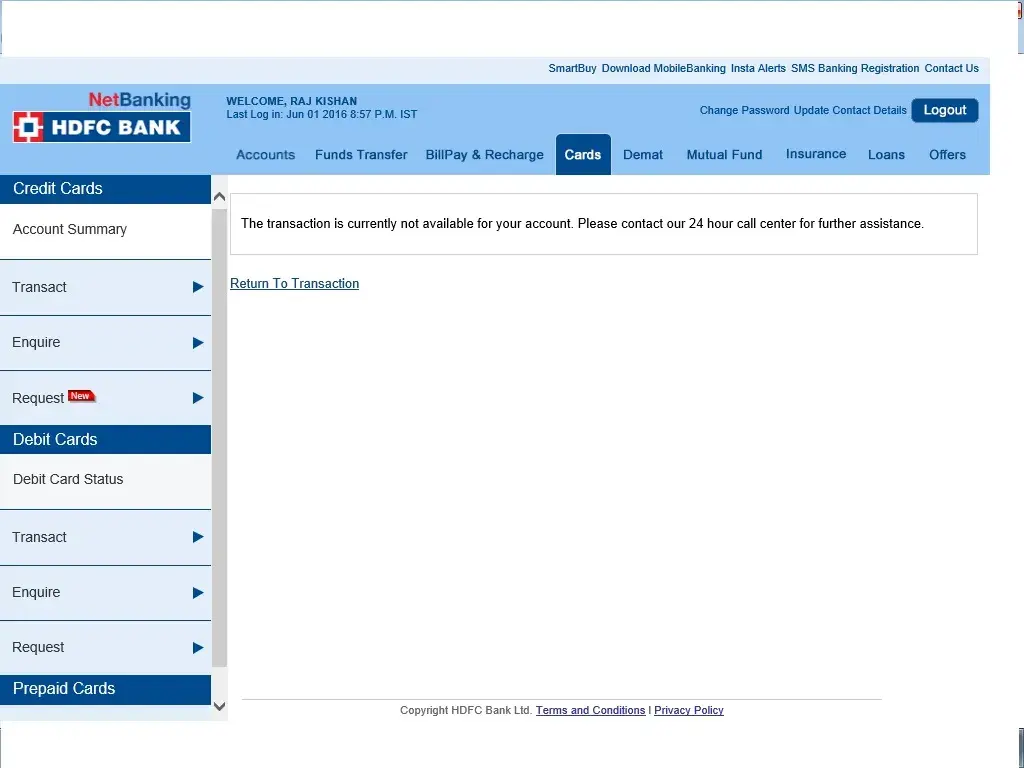
Task: Click the sidebar vertical scrollbar thumb
Action: [219, 438]
